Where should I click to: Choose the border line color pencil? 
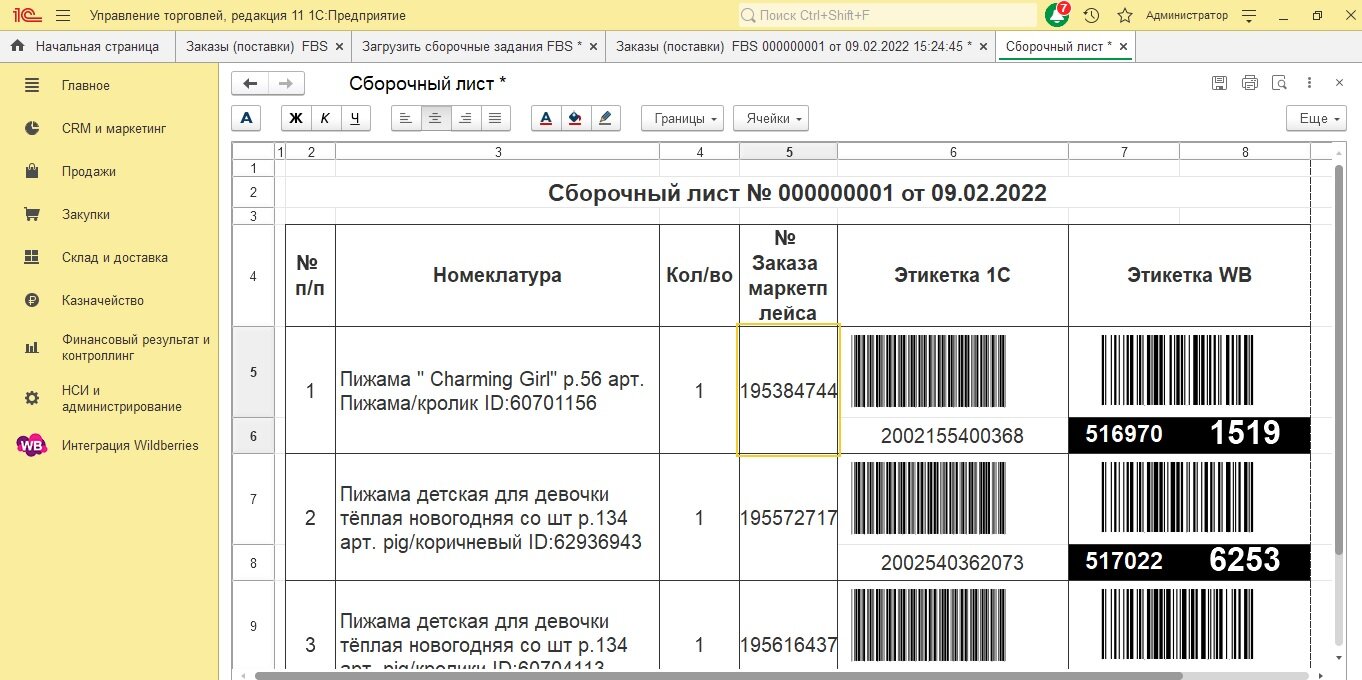click(x=605, y=118)
